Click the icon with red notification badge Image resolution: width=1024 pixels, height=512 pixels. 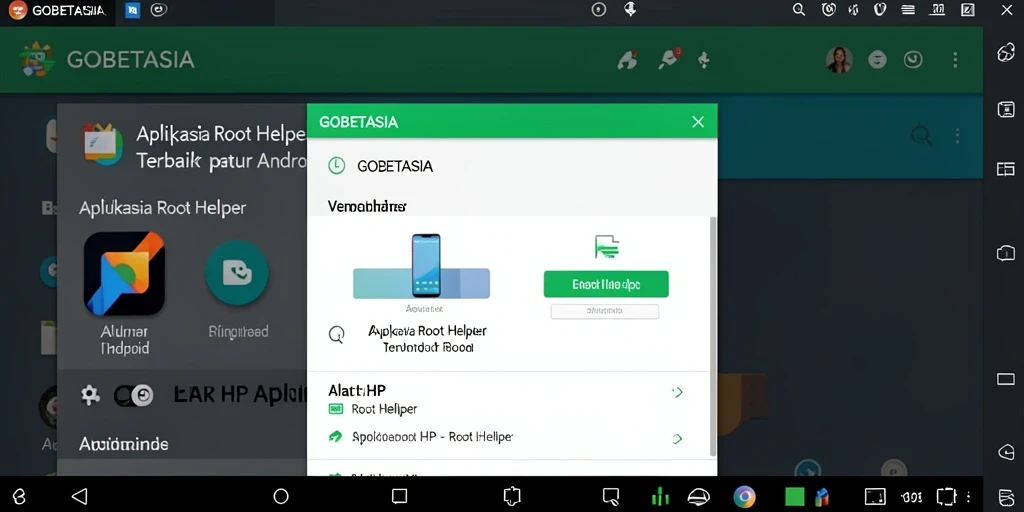point(669,59)
